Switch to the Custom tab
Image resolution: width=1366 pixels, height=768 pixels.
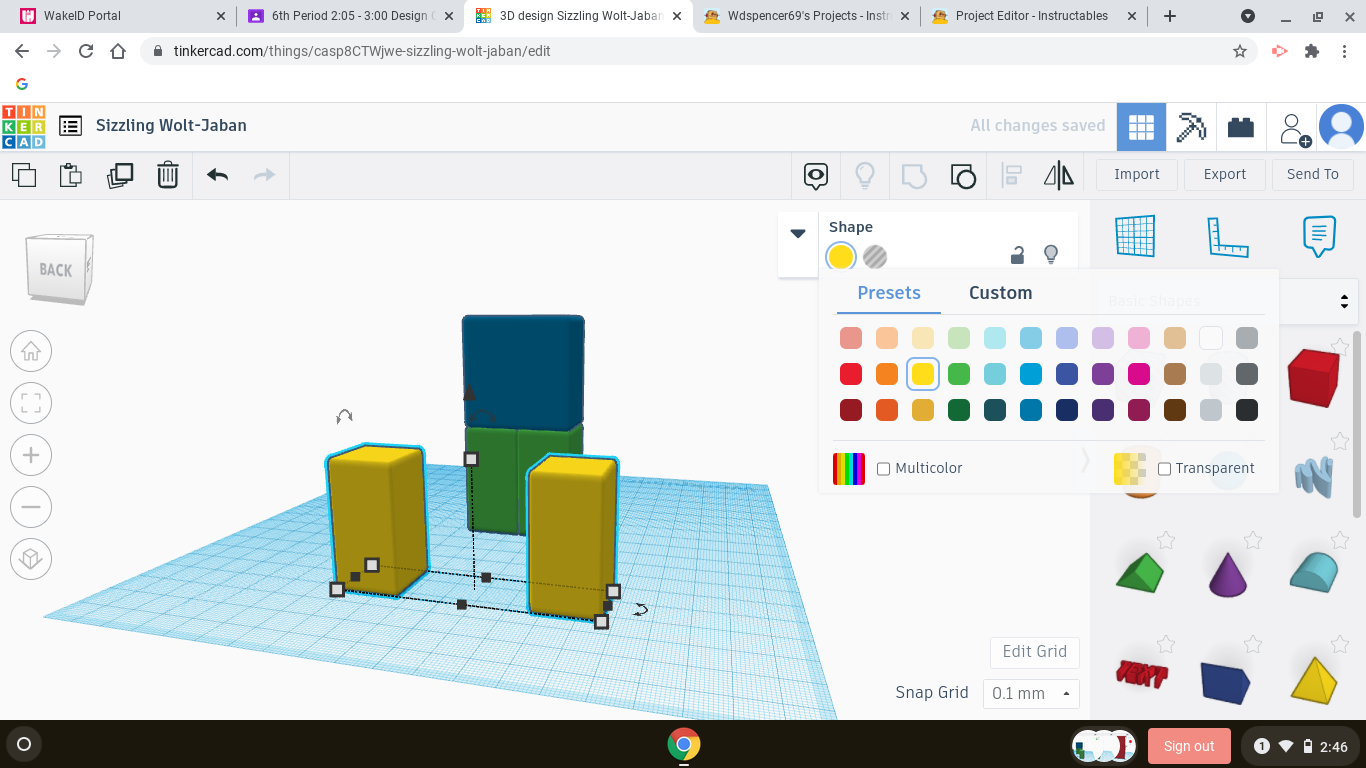click(x=1000, y=293)
